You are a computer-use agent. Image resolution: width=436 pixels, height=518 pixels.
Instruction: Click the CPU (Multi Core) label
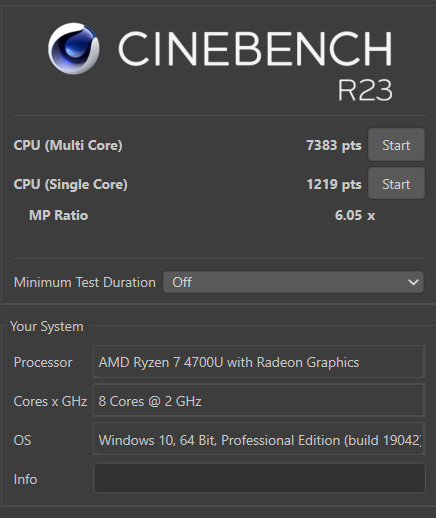coord(68,145)
